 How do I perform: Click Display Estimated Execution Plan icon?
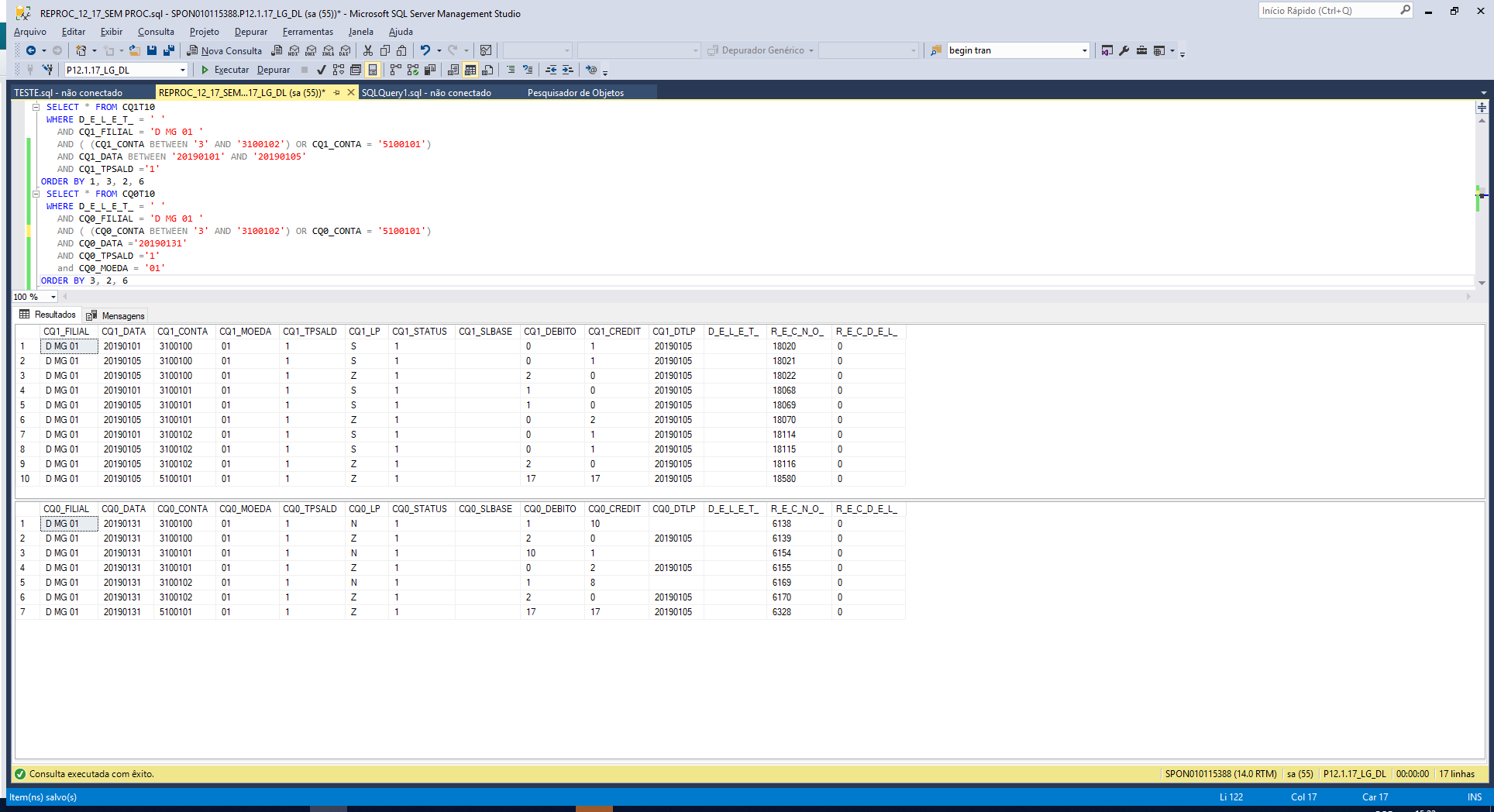tap(338, 70)
